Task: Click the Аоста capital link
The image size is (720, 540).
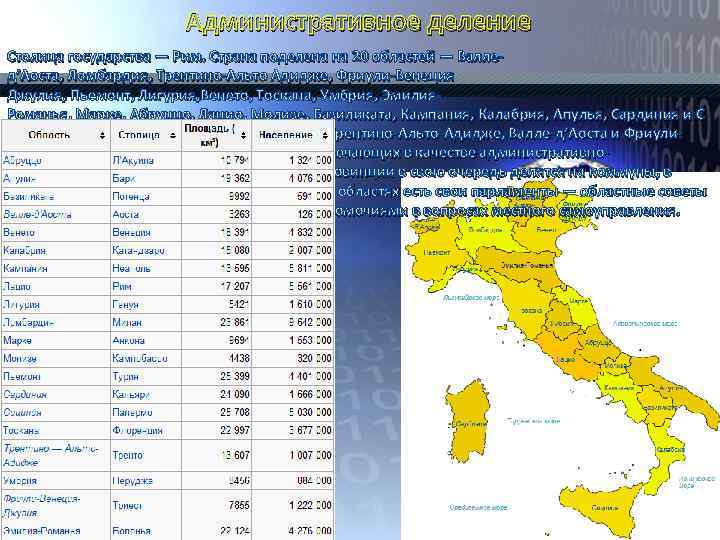Action: (x=125, y=214)
